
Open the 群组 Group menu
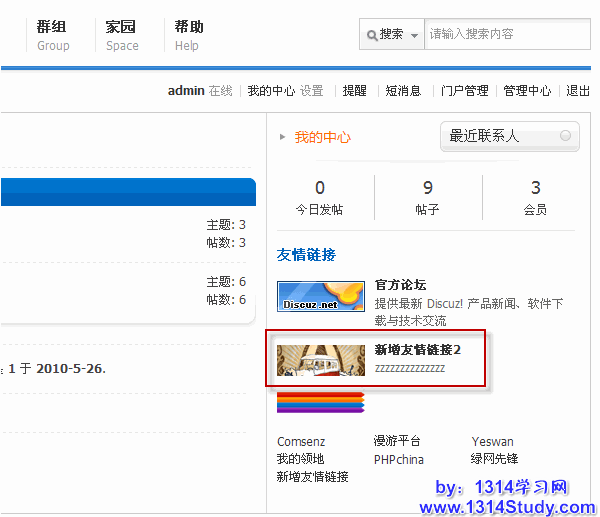[x=53, y=35]
